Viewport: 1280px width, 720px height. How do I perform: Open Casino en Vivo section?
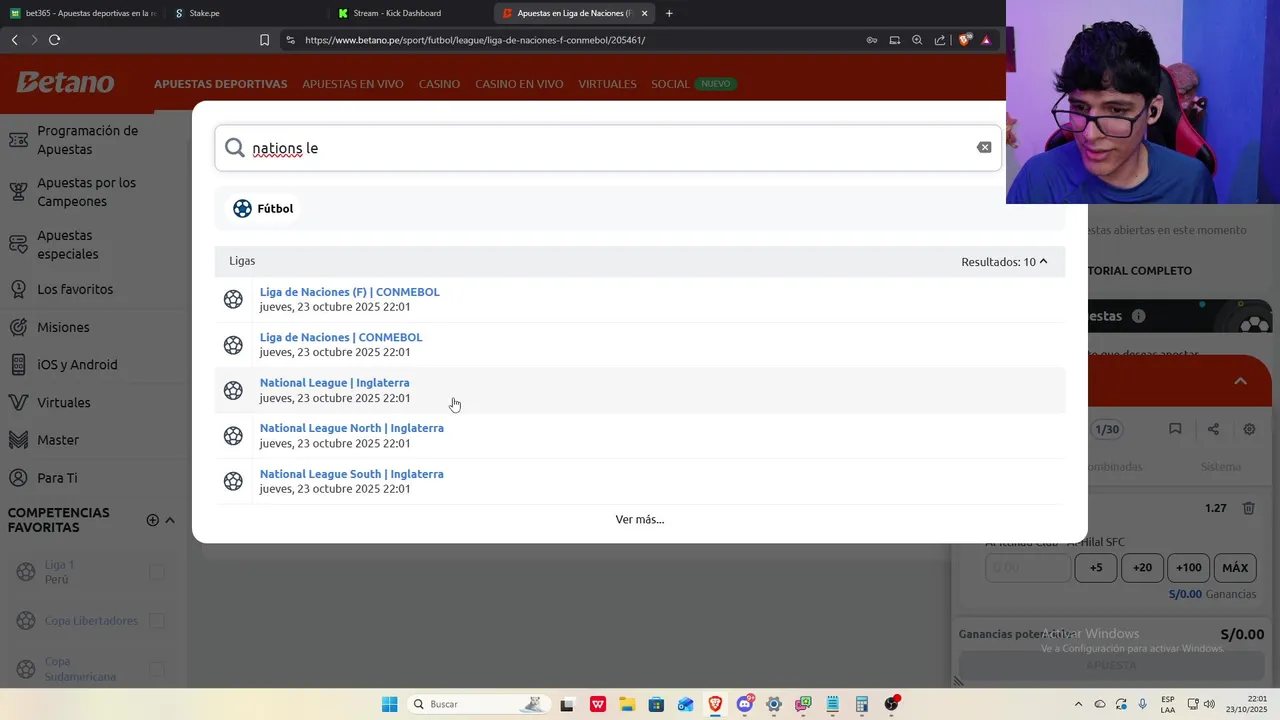point(519,84)
